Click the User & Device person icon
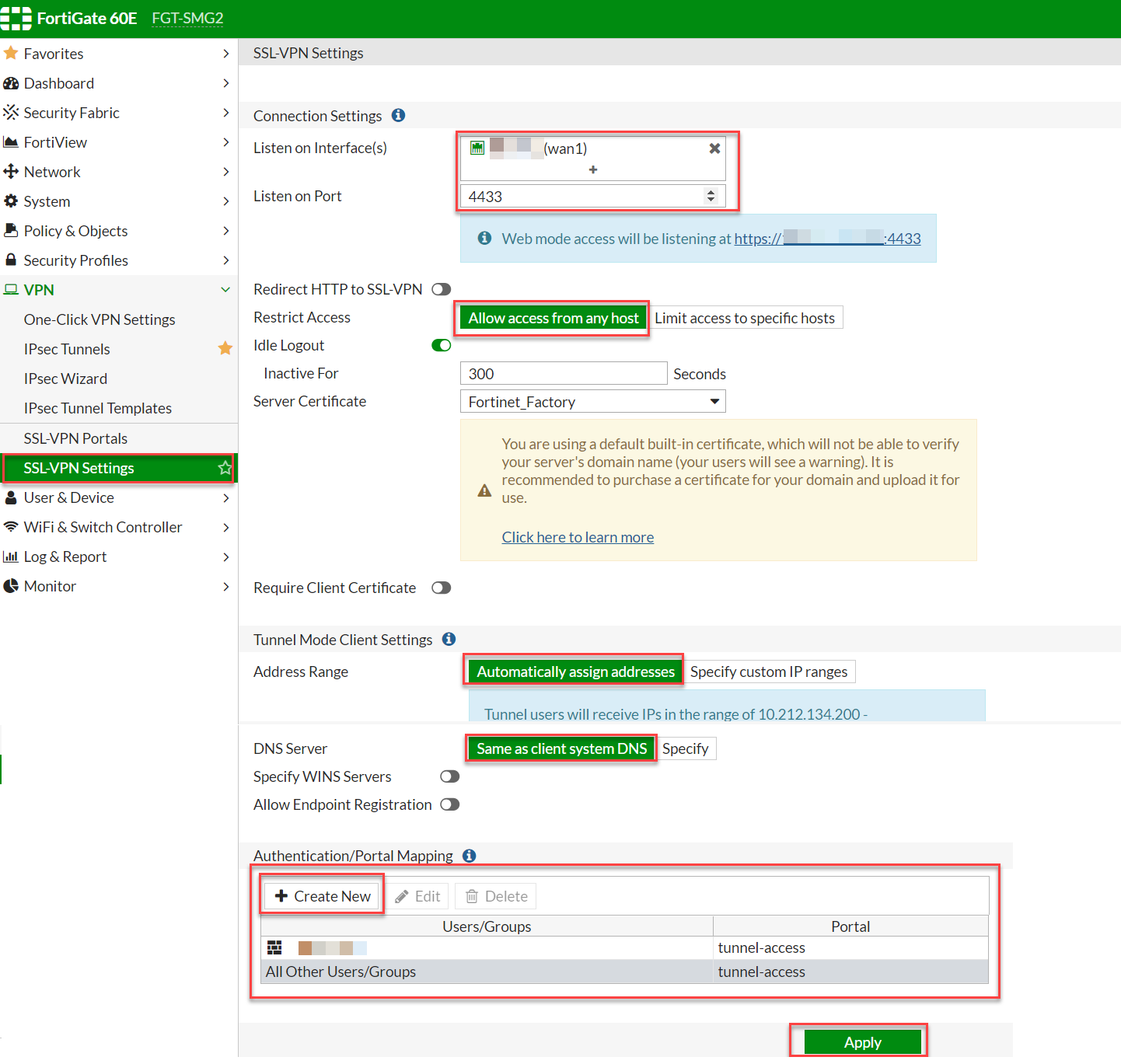The image size is (1121, 1064). point(11,497)
